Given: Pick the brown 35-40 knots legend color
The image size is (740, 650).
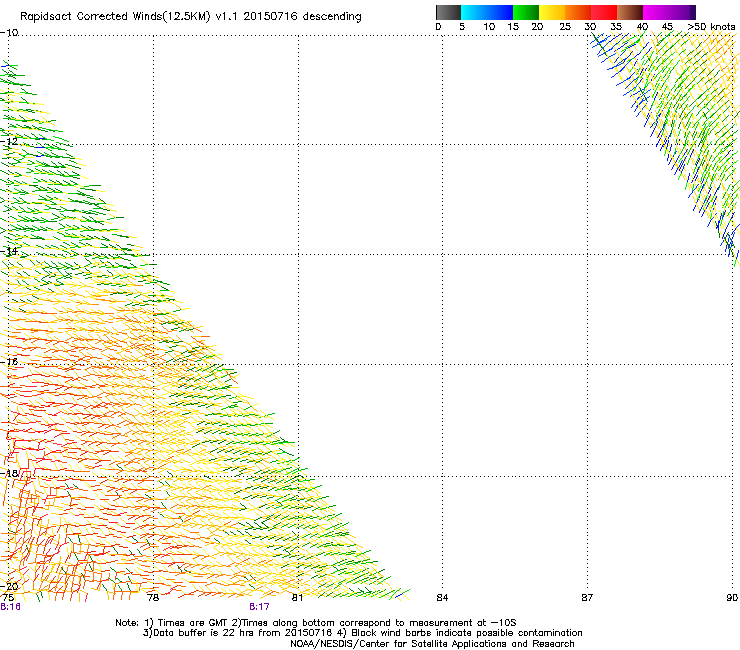Looking at the screenshot, I should 630,12.
